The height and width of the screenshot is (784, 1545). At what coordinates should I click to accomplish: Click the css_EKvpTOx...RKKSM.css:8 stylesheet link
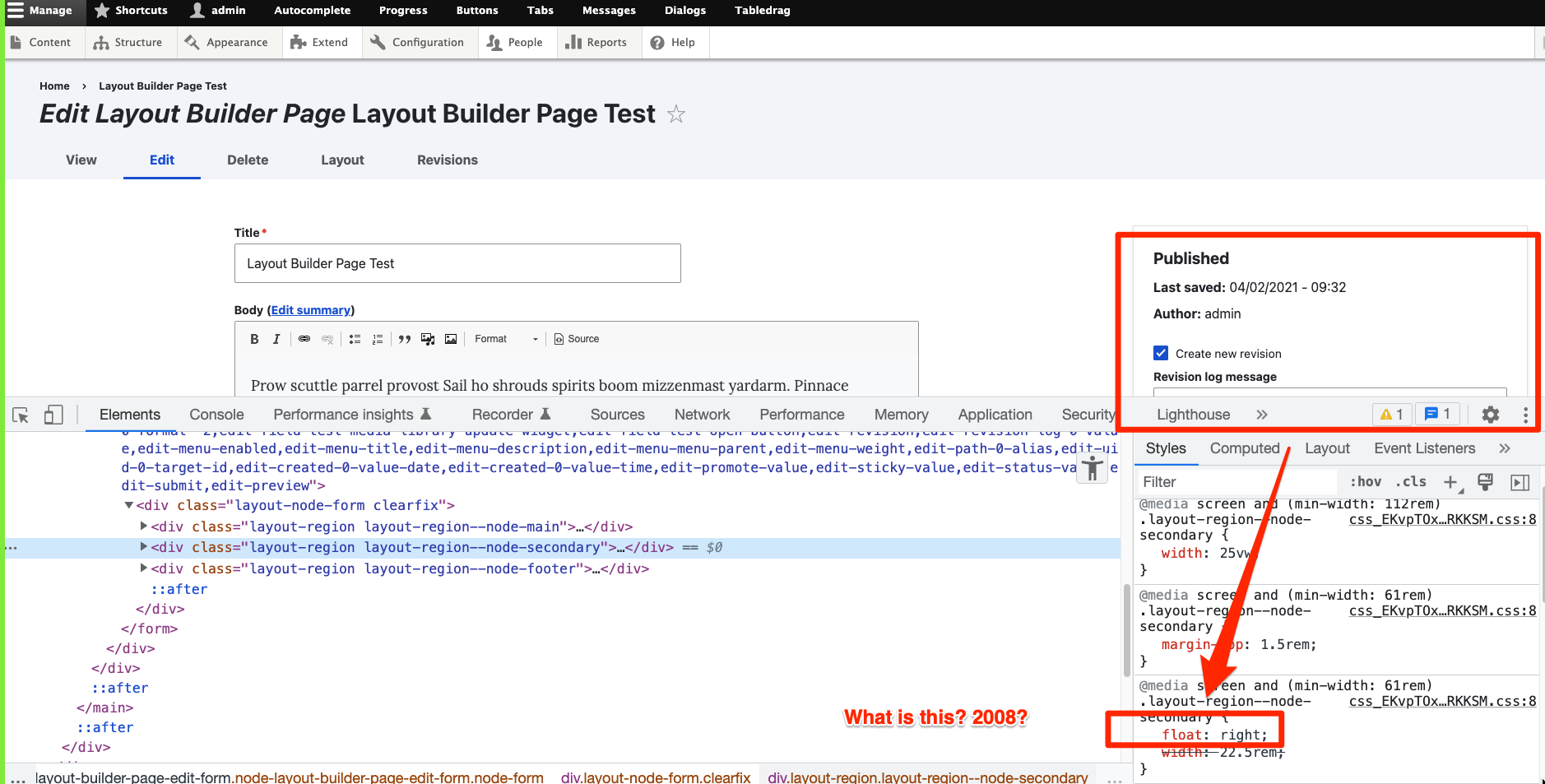coord(1442,519)
